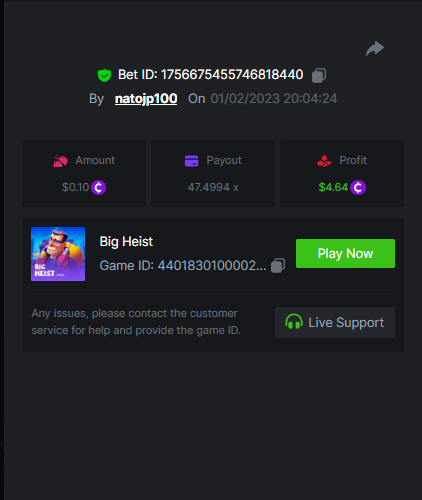The image size is (422, 500).
Task: Select the Bet ID number text
Action: [232, 75]
